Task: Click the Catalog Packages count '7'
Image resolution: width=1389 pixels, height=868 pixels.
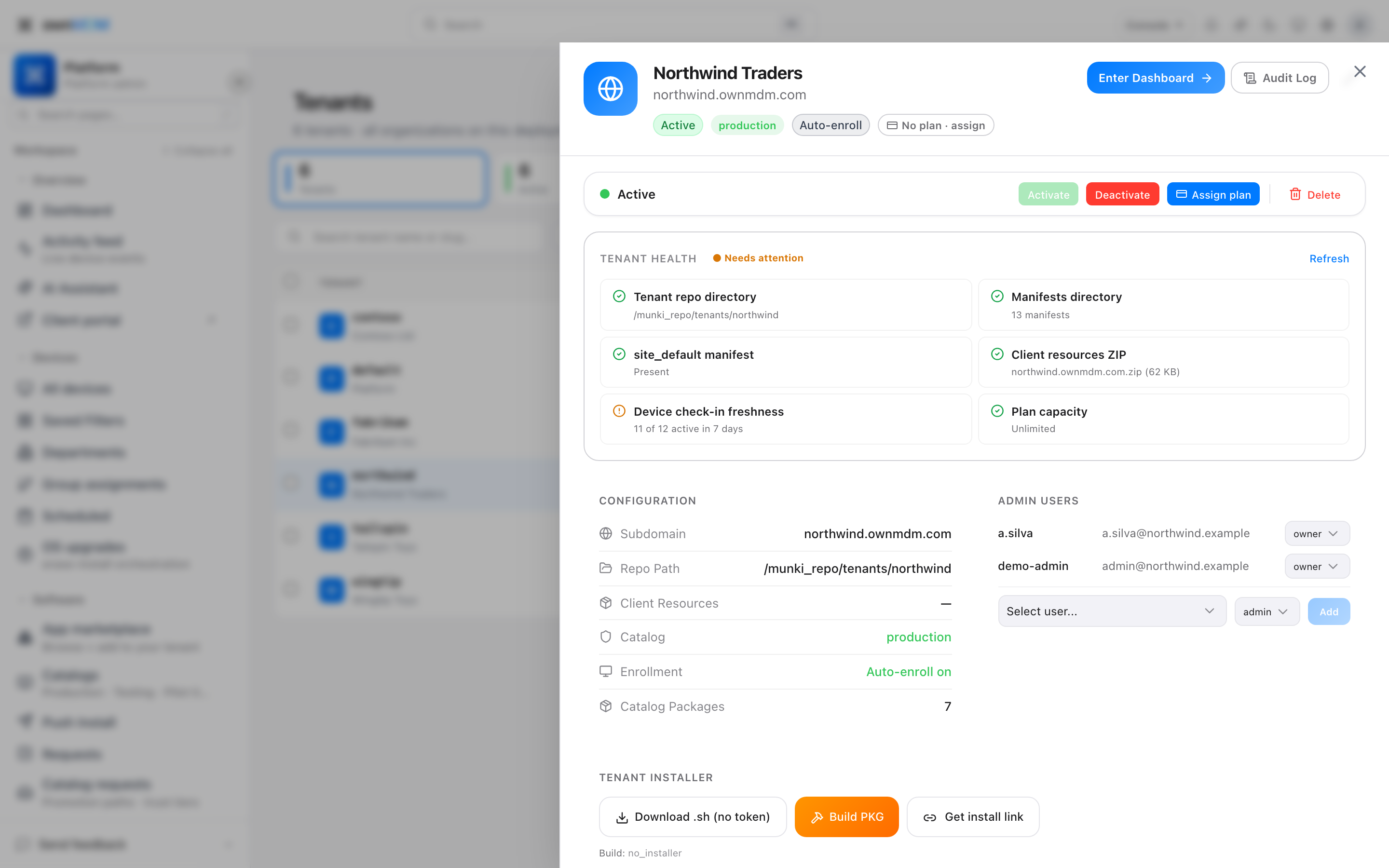Action: (948, 706)
